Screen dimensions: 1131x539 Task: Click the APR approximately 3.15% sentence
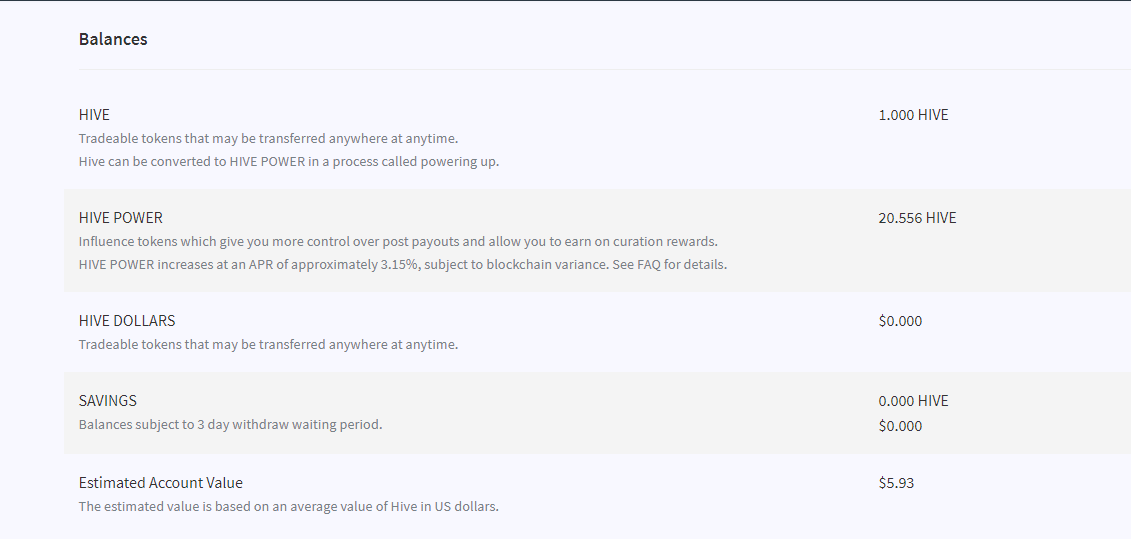tap(402, 264)
